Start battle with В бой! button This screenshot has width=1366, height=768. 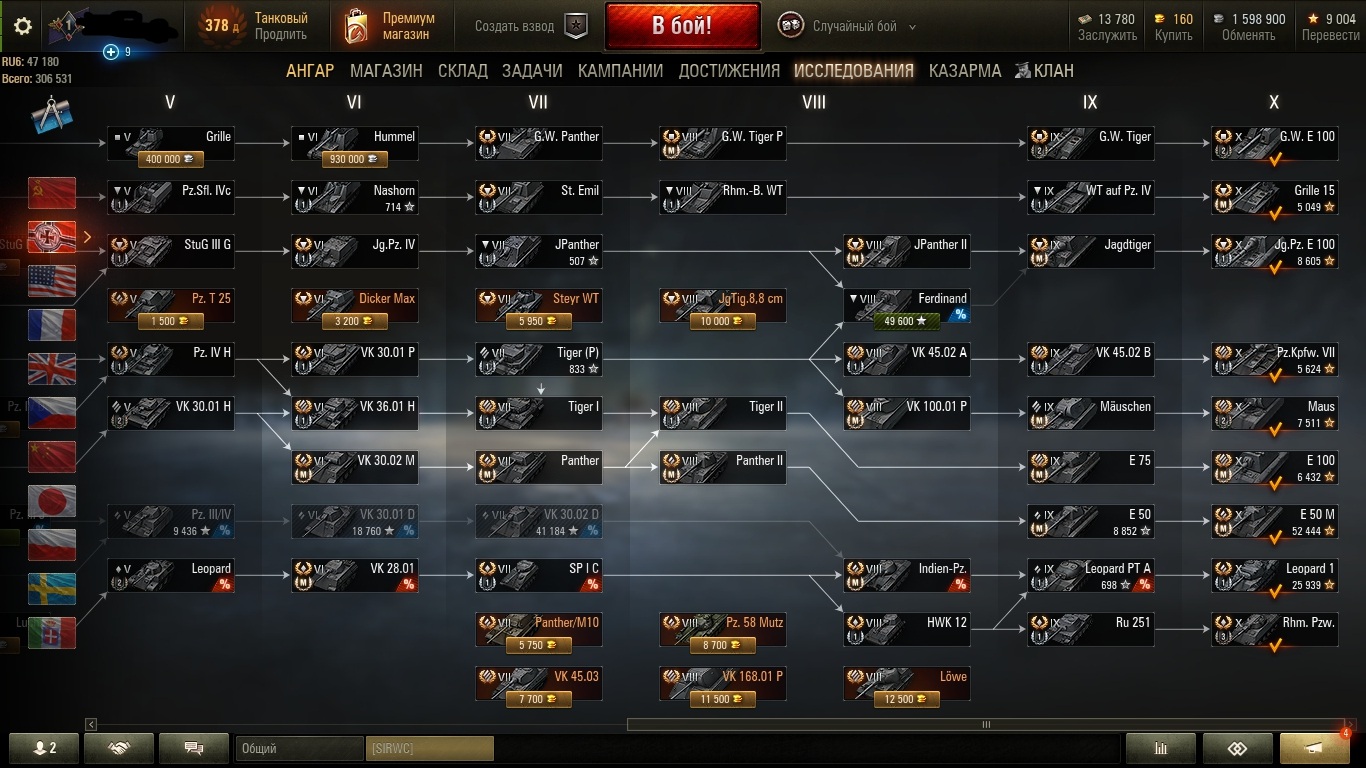682,26
